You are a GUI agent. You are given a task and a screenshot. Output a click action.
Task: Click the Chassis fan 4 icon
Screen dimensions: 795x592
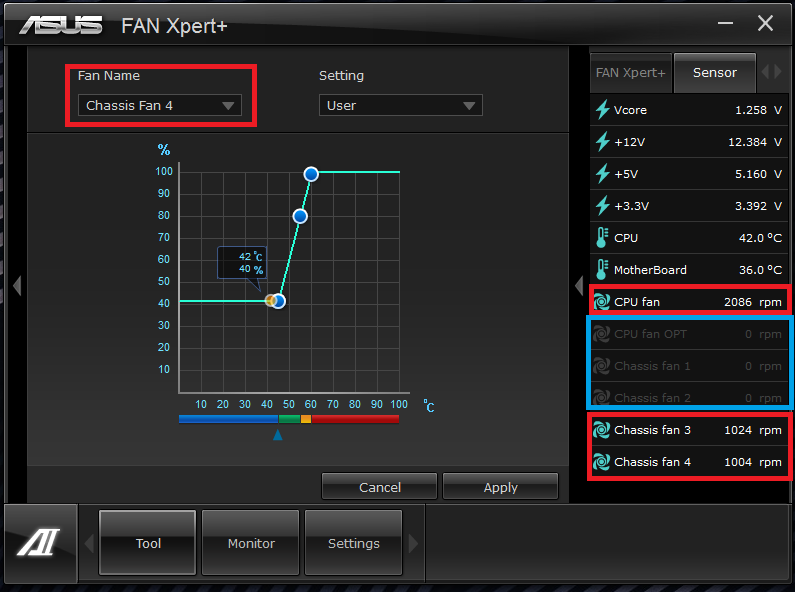point(602,462)
